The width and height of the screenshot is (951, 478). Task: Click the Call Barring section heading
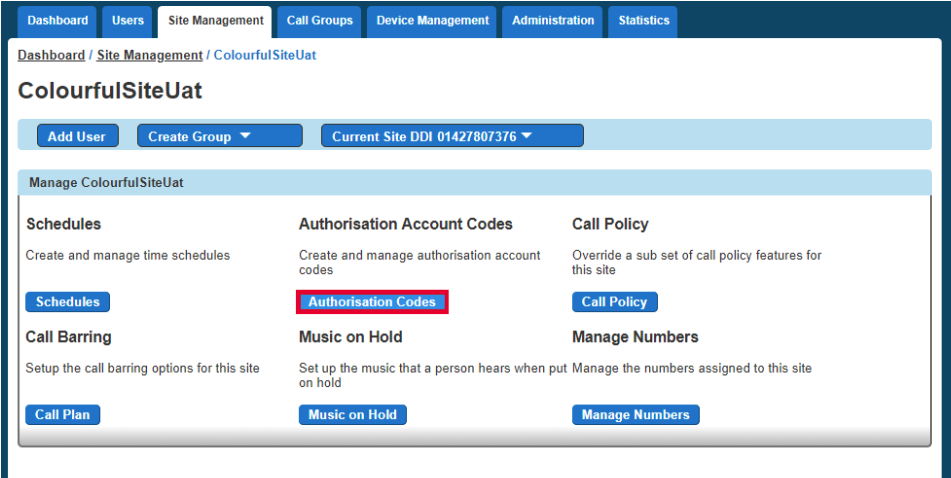click(x=69, y=337)
